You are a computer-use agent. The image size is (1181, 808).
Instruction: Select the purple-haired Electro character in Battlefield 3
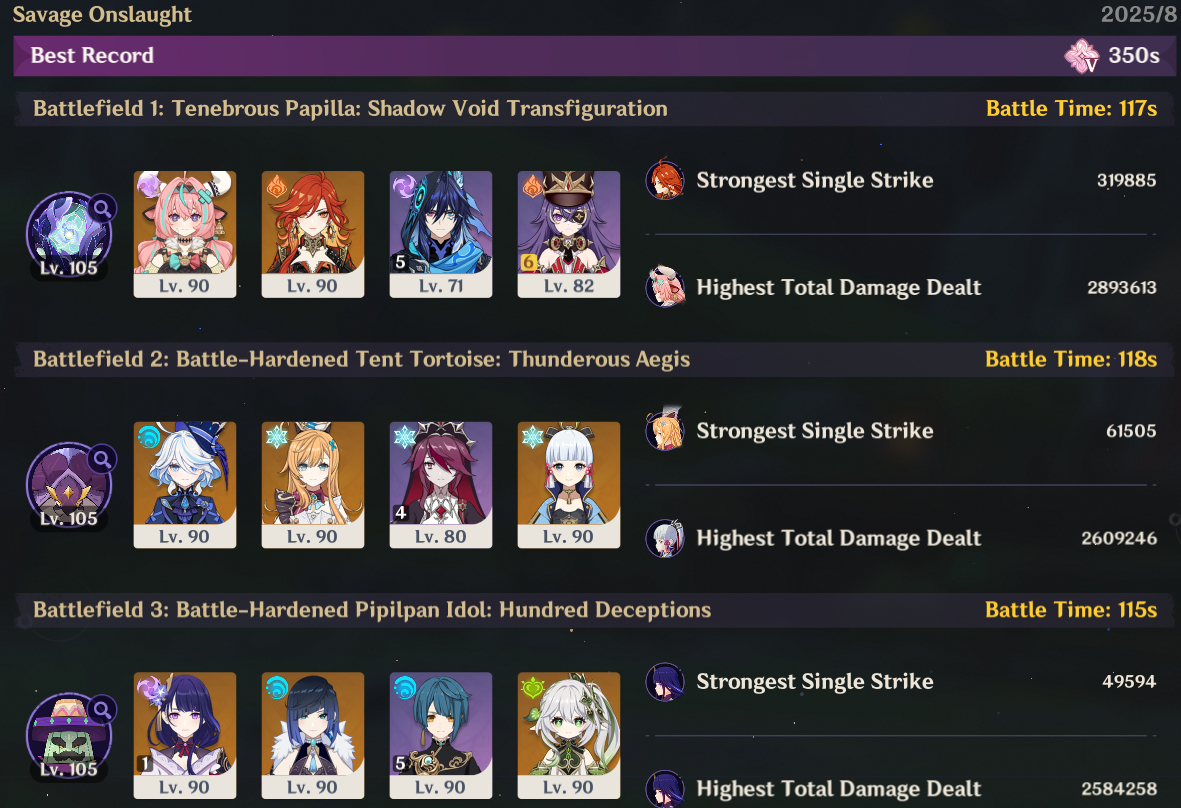coord(185,736)
